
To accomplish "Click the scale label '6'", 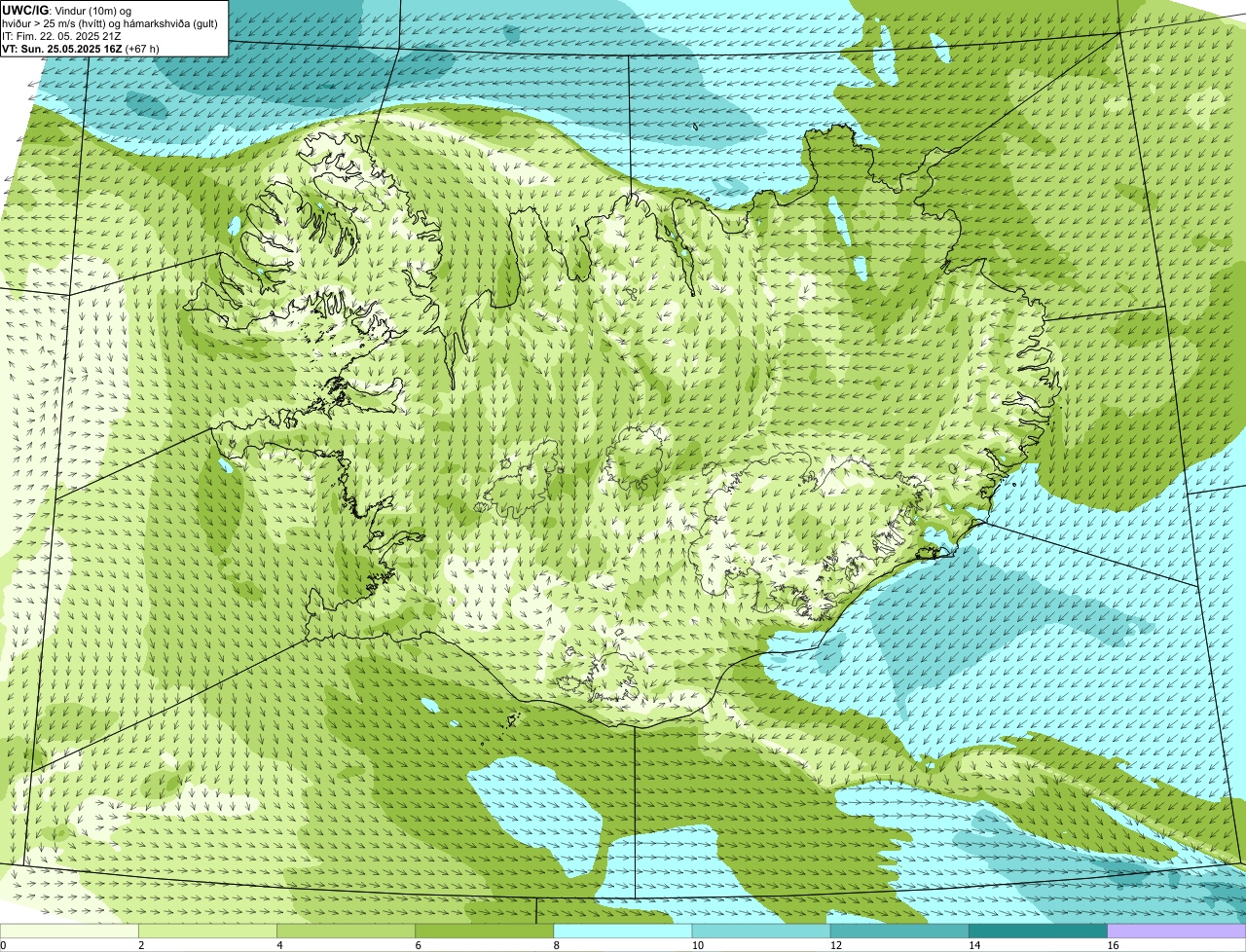I will (418, 945).
